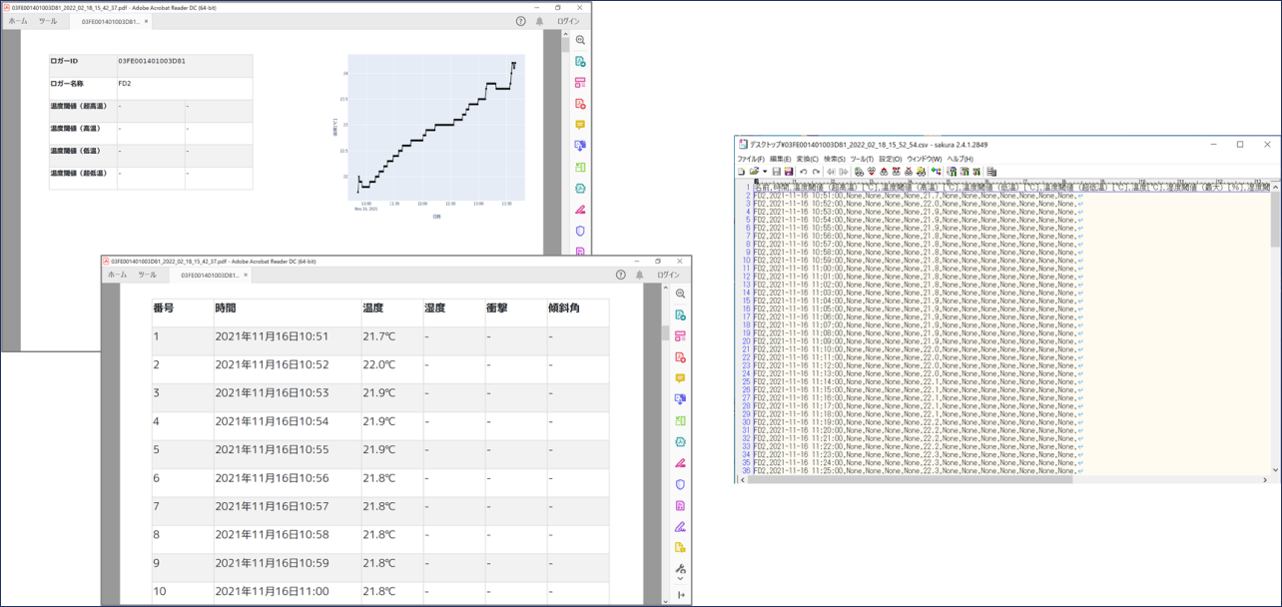
Task: Expand more tools chevron in front Acrobat sidebar
Action: pos(680,579)
